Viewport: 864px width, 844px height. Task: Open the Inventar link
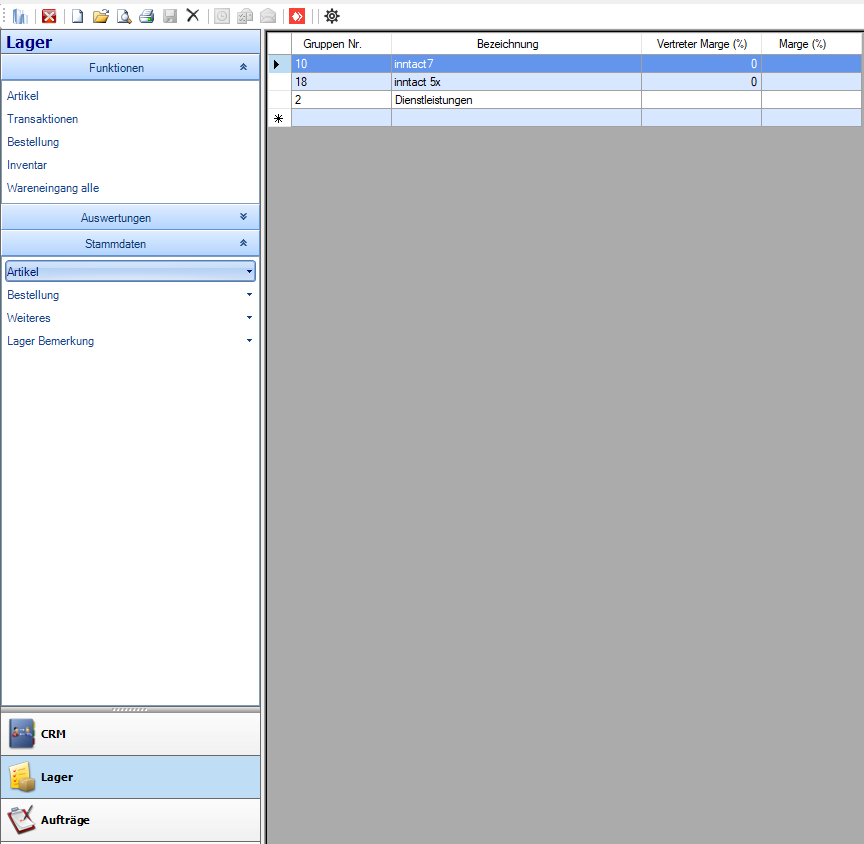click(27, 165)
